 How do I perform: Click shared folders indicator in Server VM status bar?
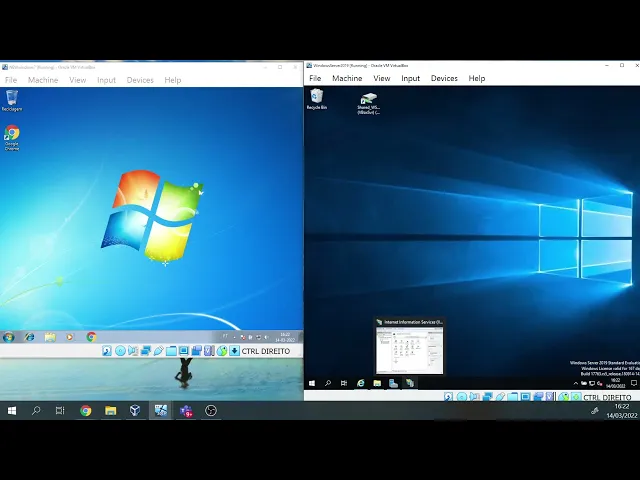[513, 397]
